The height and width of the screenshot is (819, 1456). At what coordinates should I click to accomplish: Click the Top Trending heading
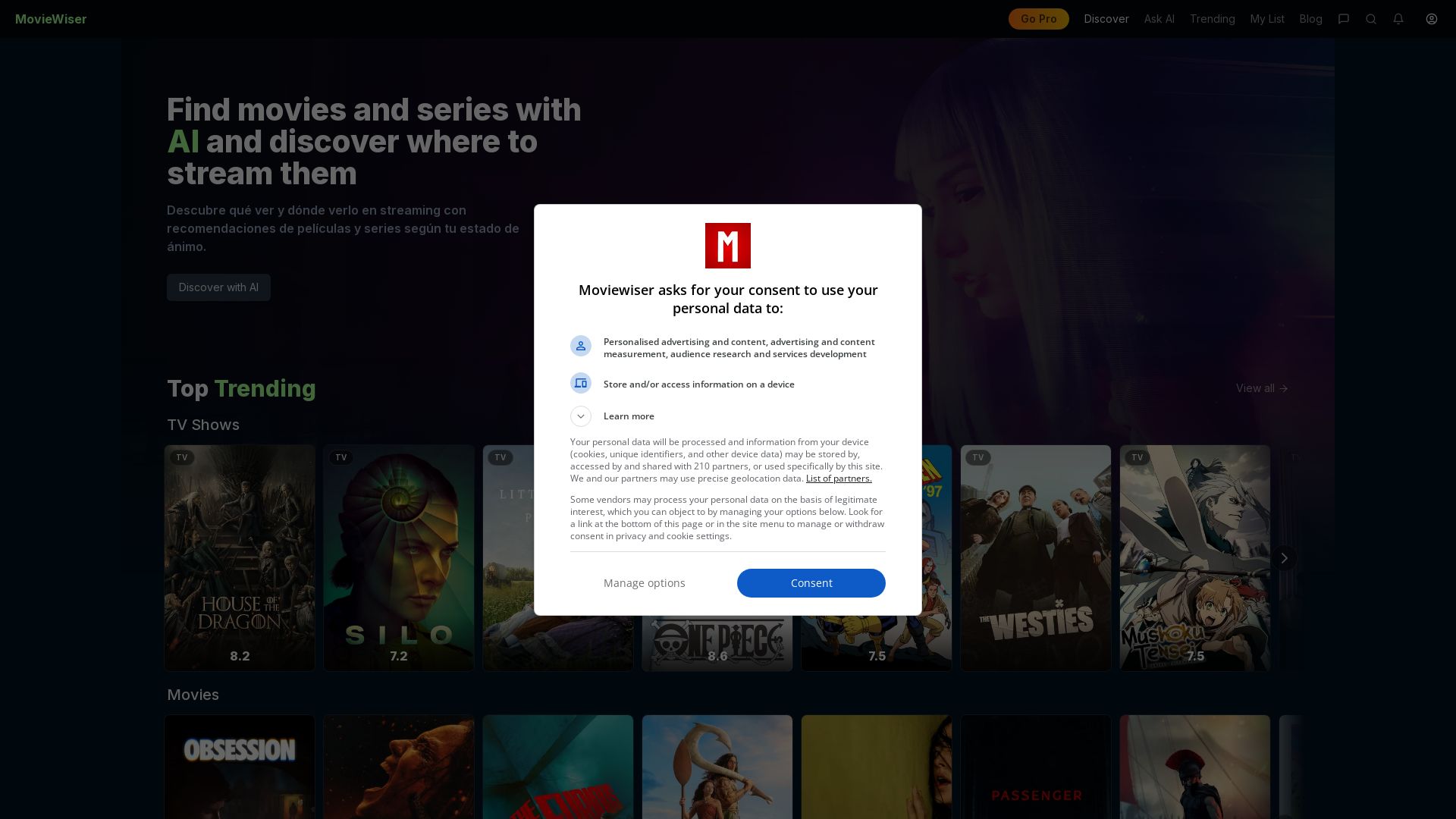click(241, 388)
